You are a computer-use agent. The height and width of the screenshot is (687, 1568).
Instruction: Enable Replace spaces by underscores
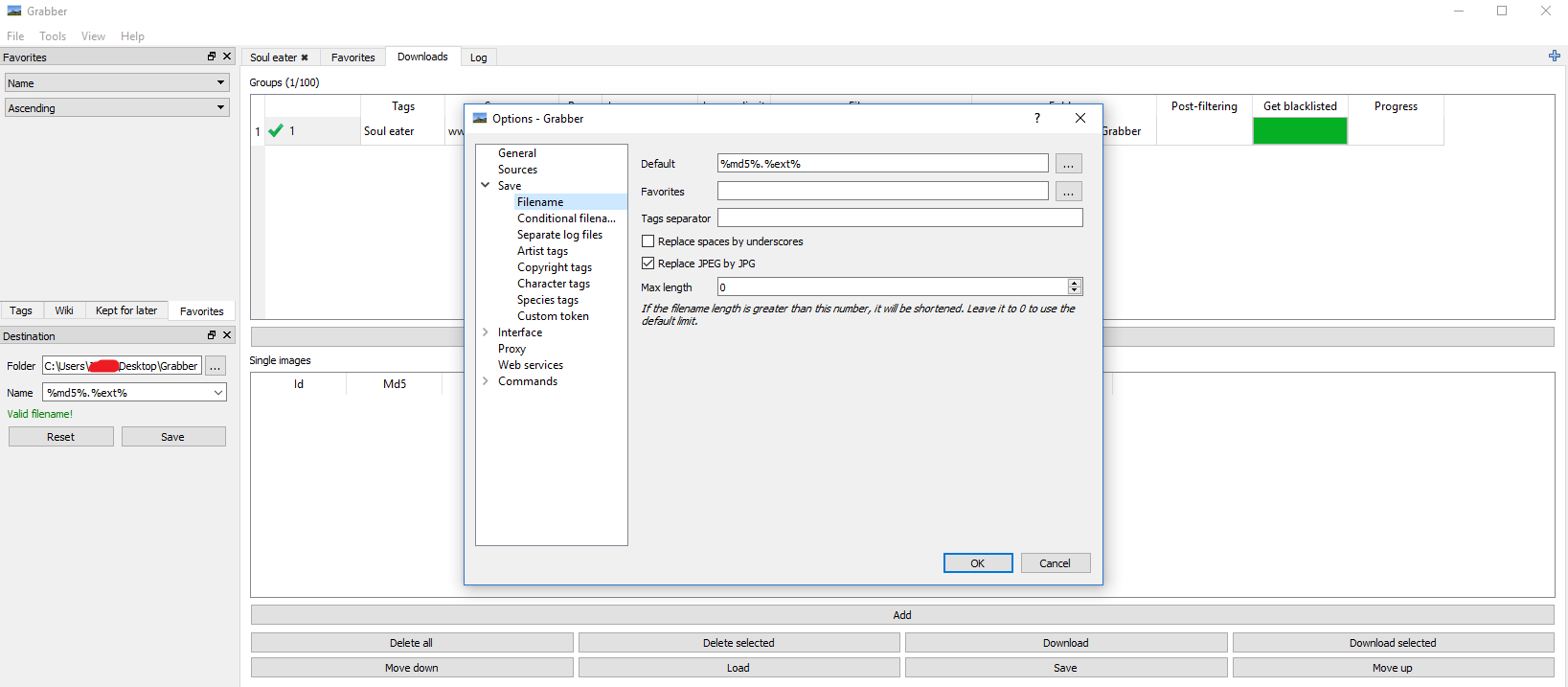click(x=648, y=241)
